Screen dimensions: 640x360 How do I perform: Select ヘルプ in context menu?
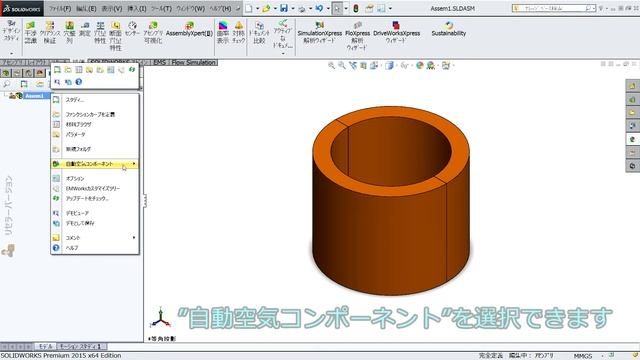pyautogui.click(x=95, y=248)
